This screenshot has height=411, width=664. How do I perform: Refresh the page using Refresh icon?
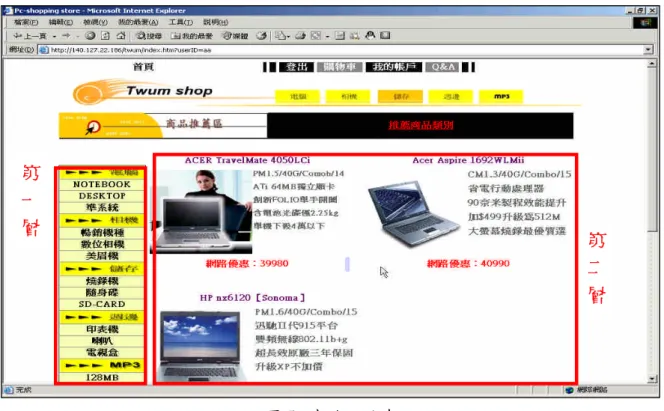pos(105,36)
